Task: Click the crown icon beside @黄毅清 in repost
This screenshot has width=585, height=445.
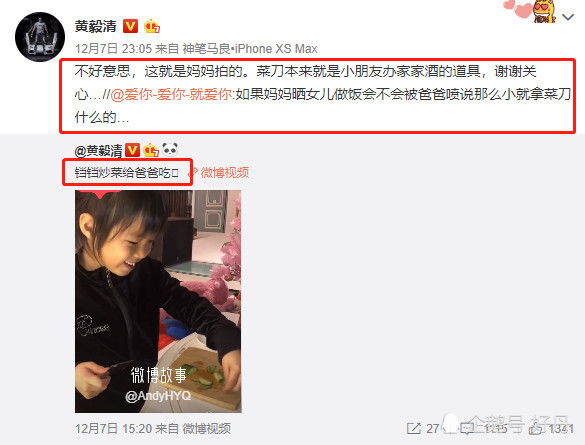Action: 151,150
